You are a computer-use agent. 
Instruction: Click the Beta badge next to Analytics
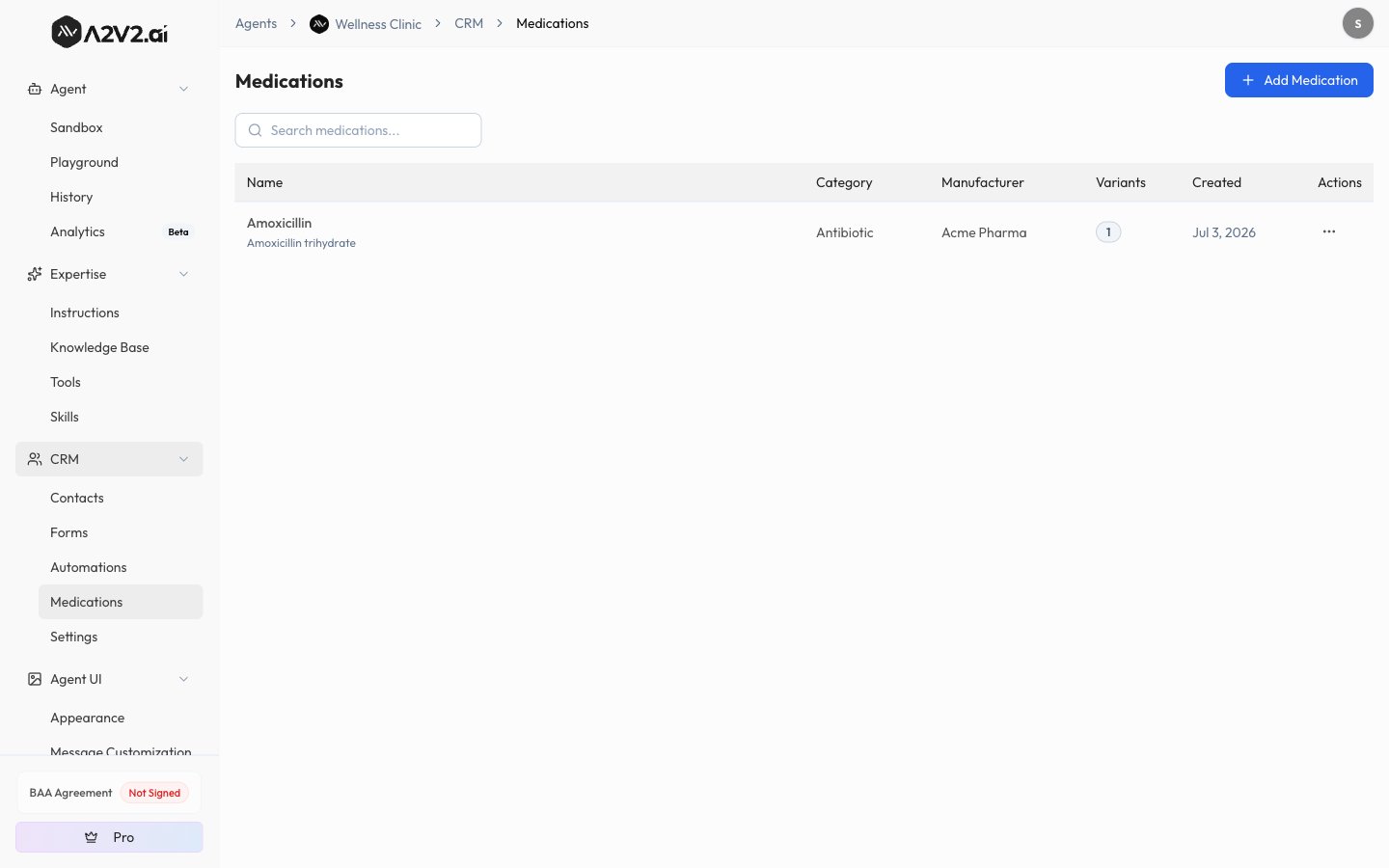pyautogui.click(x=178, y=231)
